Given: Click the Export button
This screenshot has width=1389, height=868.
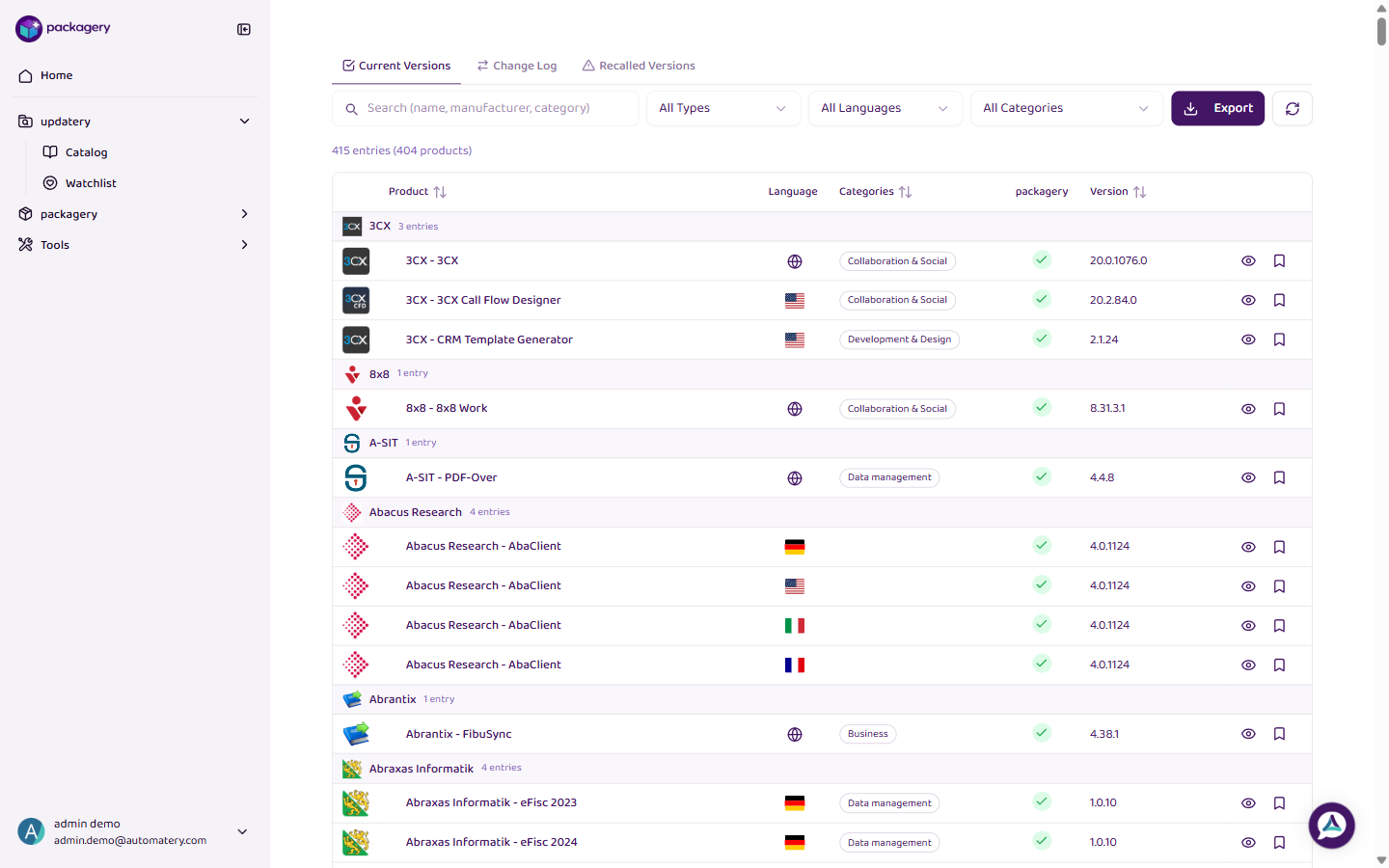Looking at the screenshot, I should (x=1217, y=108).
